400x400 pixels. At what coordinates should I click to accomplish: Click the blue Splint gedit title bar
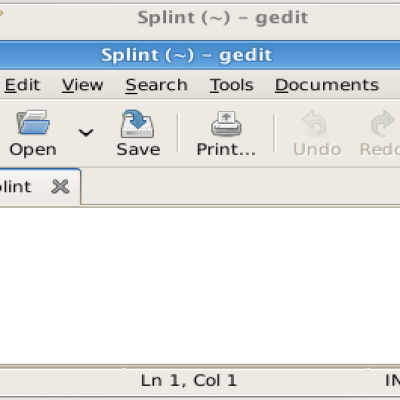pyautogui.click(x=200, y=55)
